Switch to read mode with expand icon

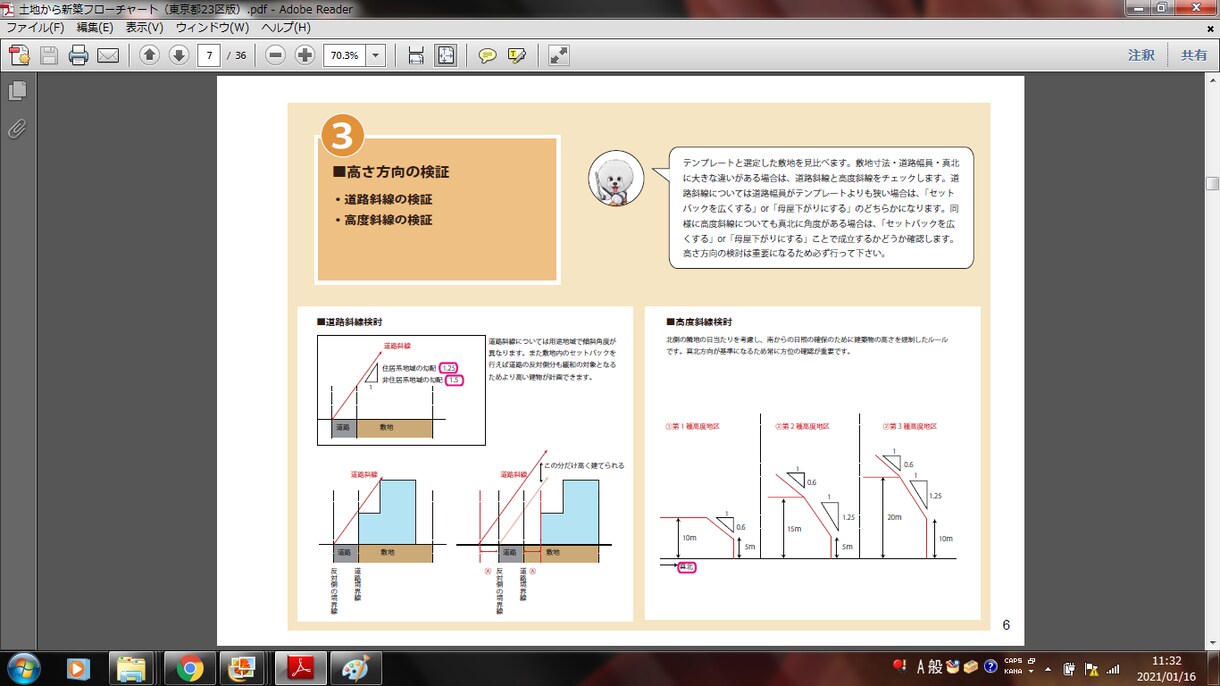point(558,55)
